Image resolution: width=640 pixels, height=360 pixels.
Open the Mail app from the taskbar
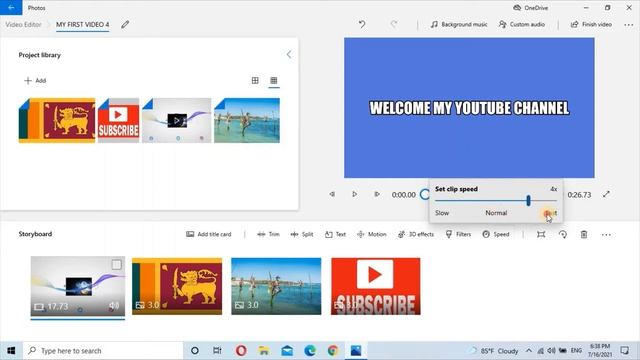[287, 351]
